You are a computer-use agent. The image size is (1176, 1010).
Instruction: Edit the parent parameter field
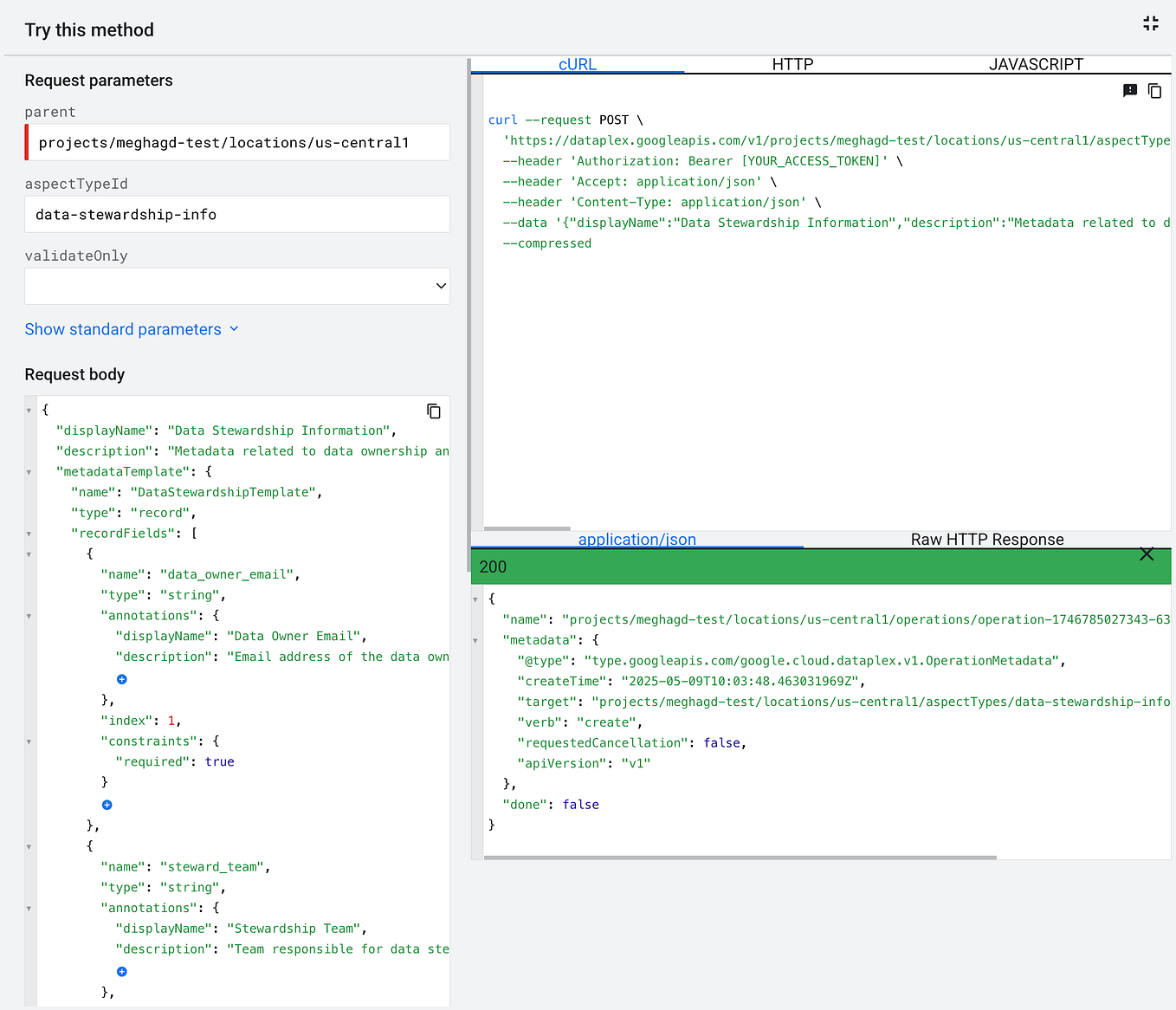[x=236, y=142]
